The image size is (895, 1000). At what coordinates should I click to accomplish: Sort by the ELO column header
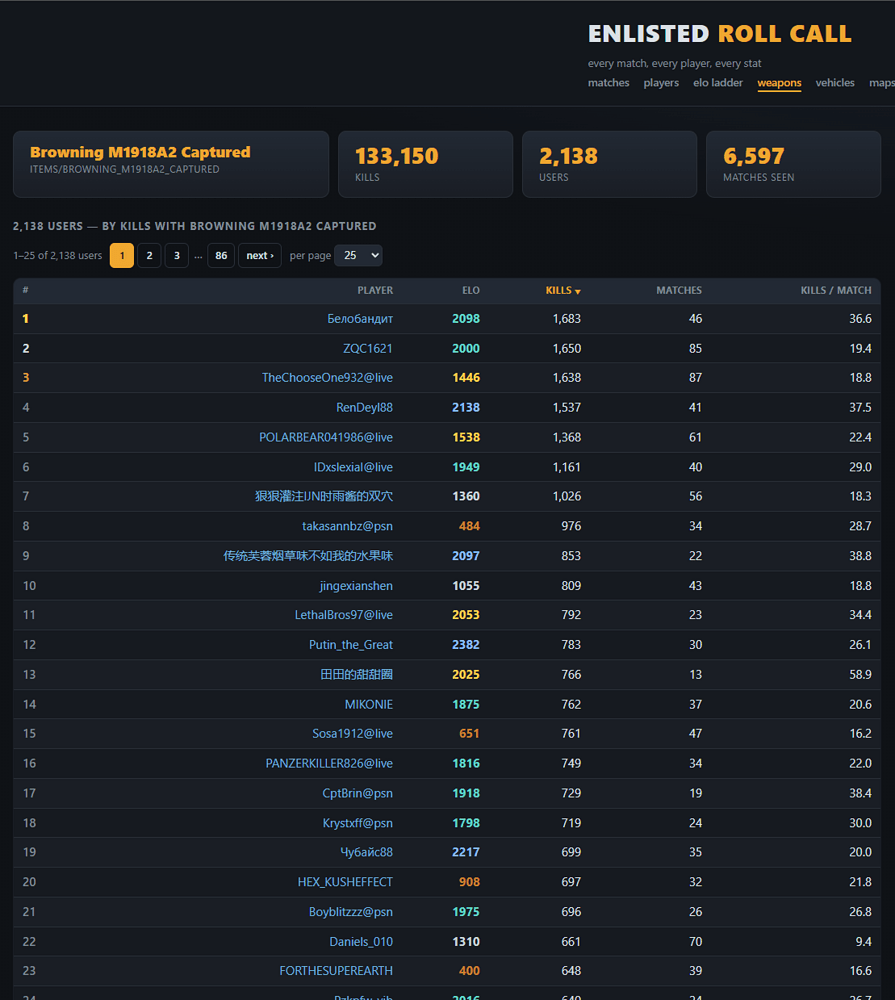tap(471, 290)
